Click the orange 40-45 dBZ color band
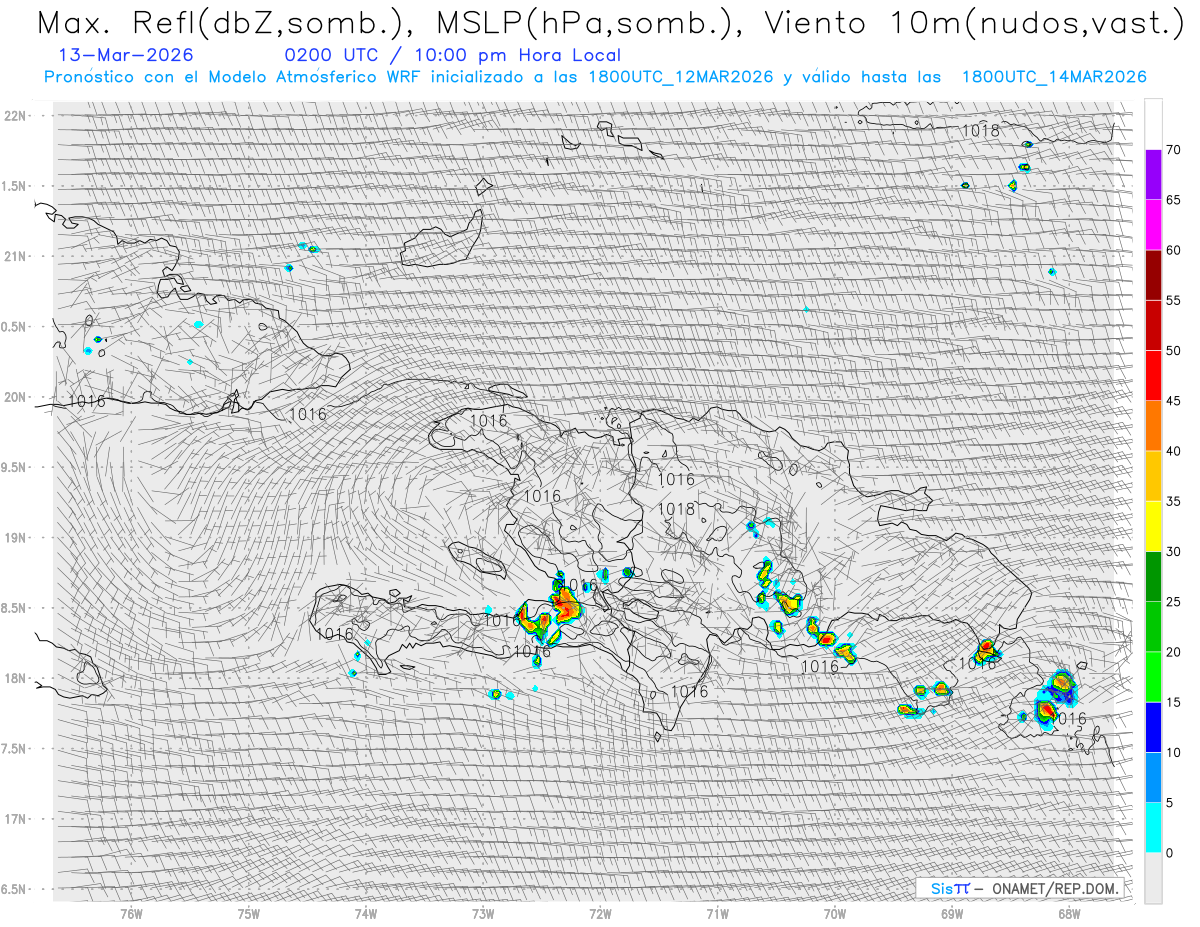The height and width of the screenshot is (927, 1200). (x=1153, y=426)
